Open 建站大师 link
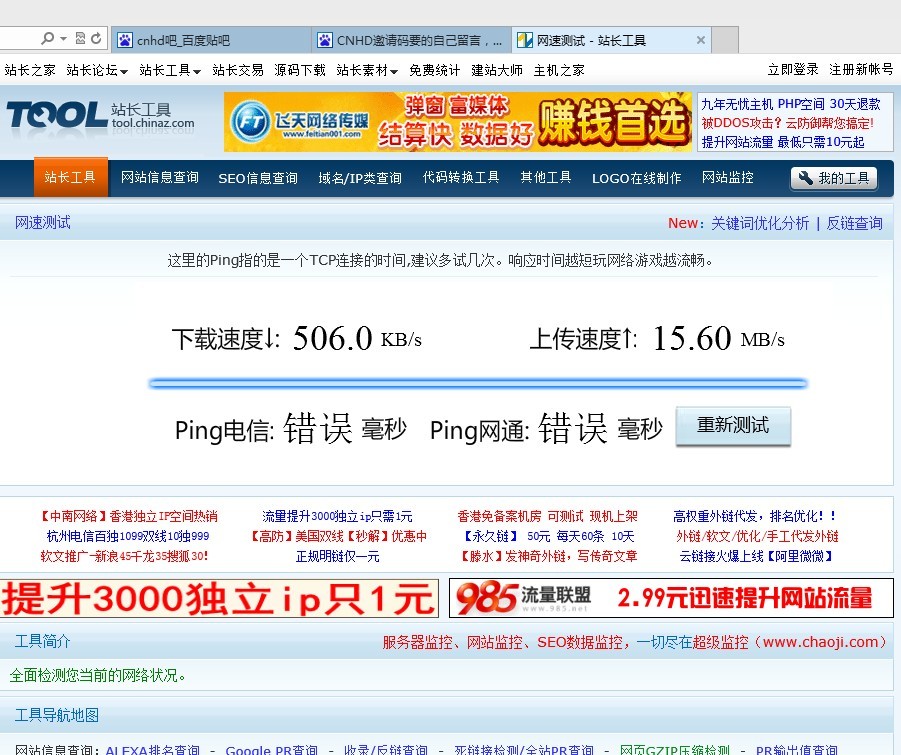 (x=497, y=70)
